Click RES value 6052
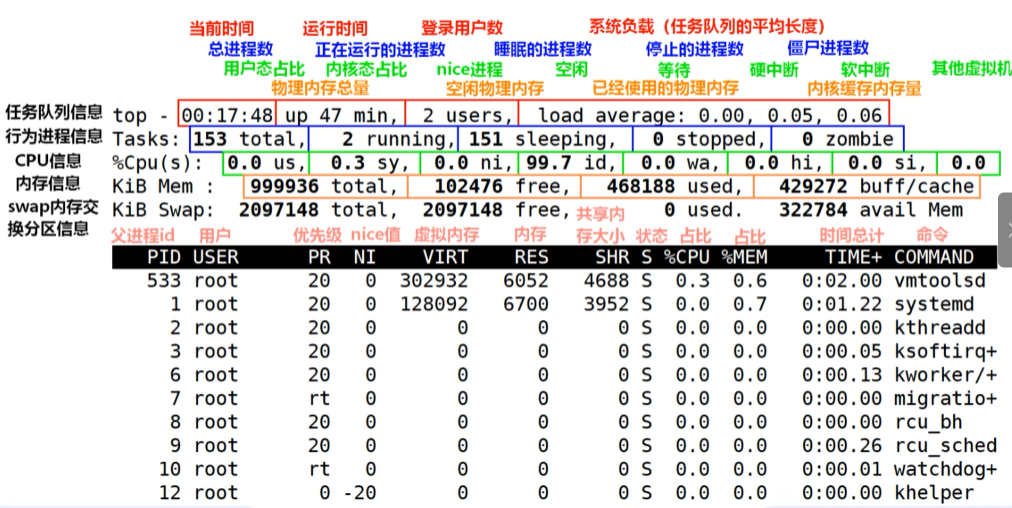The image size is (1012, 508). [x=525, y=281]
